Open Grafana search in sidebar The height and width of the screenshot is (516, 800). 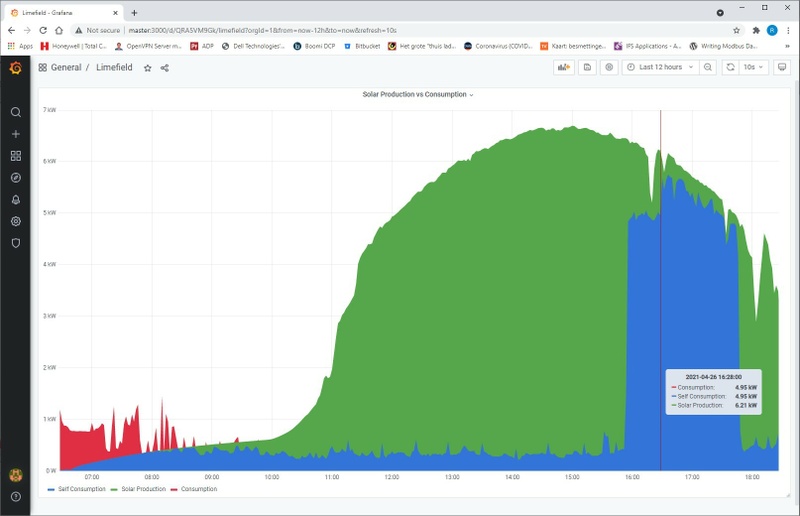16,112
